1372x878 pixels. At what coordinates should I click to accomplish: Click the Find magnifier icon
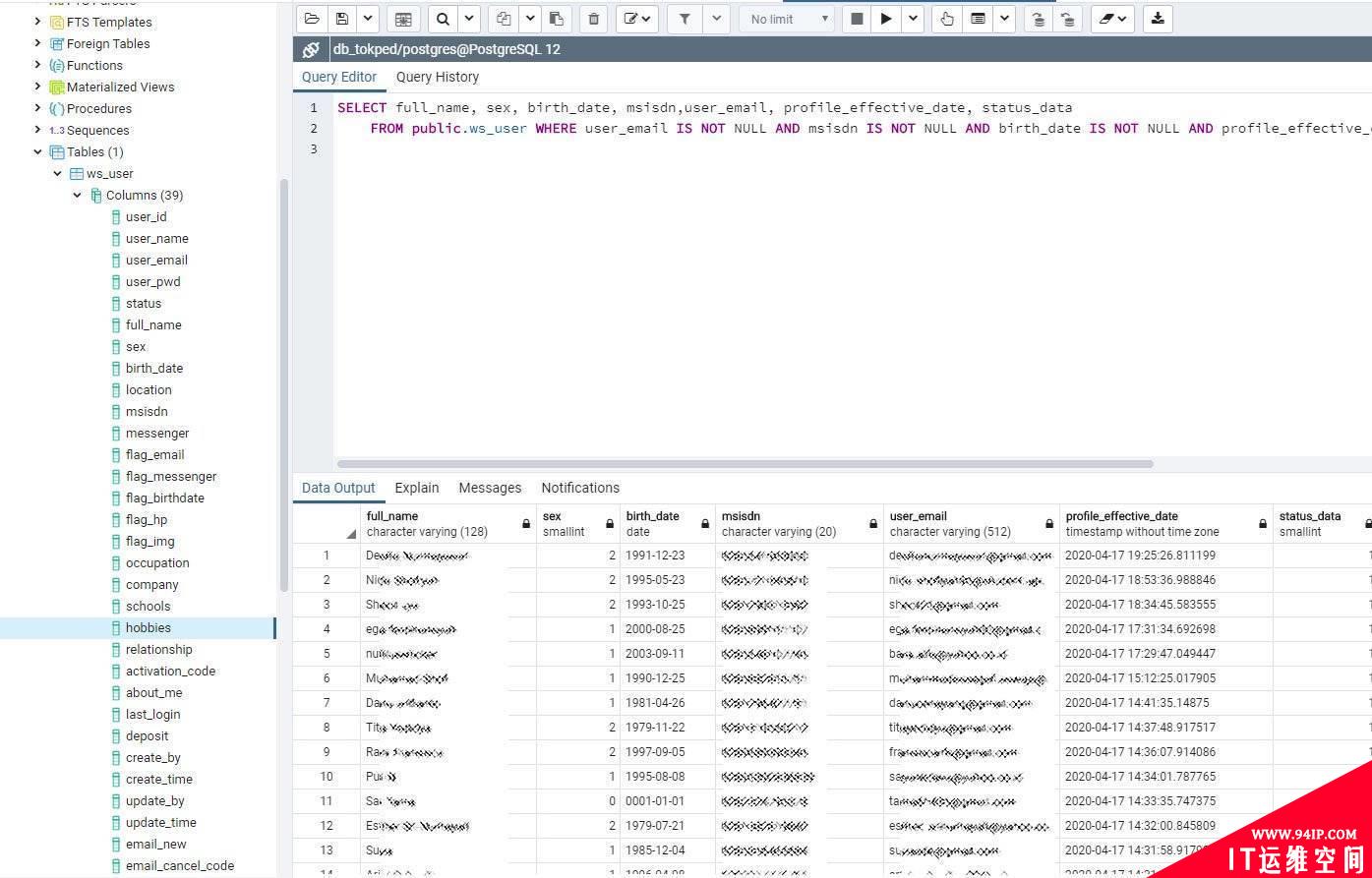pyautogui.click(x=443, y=19)
